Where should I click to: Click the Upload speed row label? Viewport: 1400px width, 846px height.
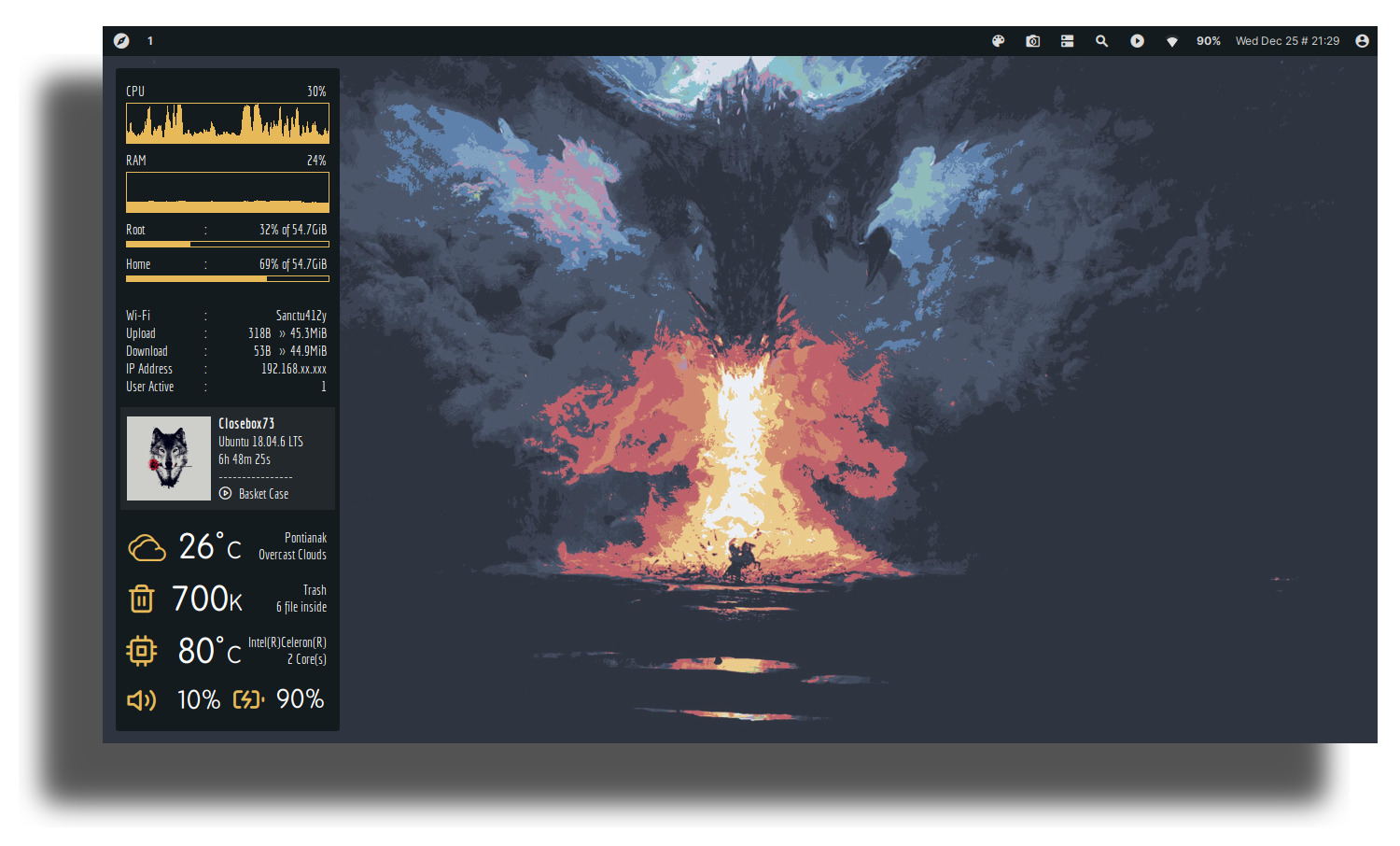pos(141,333)
